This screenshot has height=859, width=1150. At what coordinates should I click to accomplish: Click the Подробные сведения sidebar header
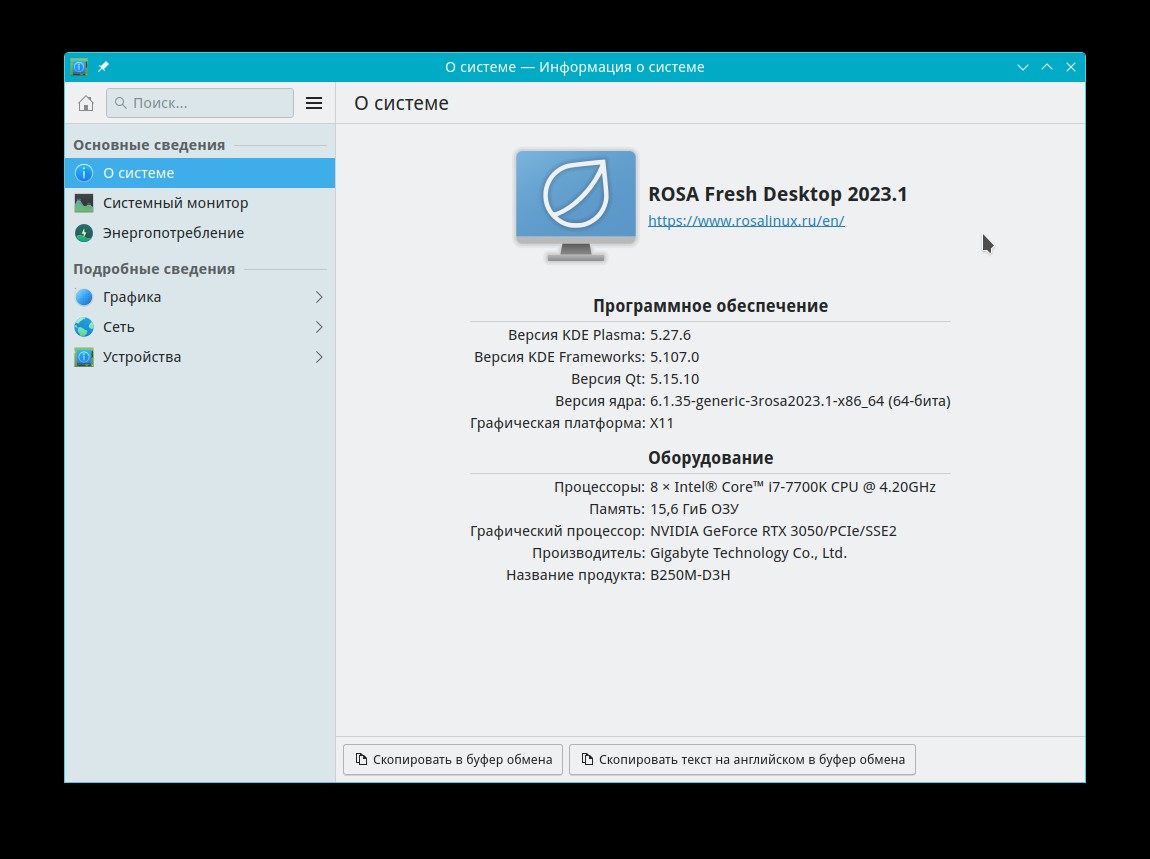(154, 269)
